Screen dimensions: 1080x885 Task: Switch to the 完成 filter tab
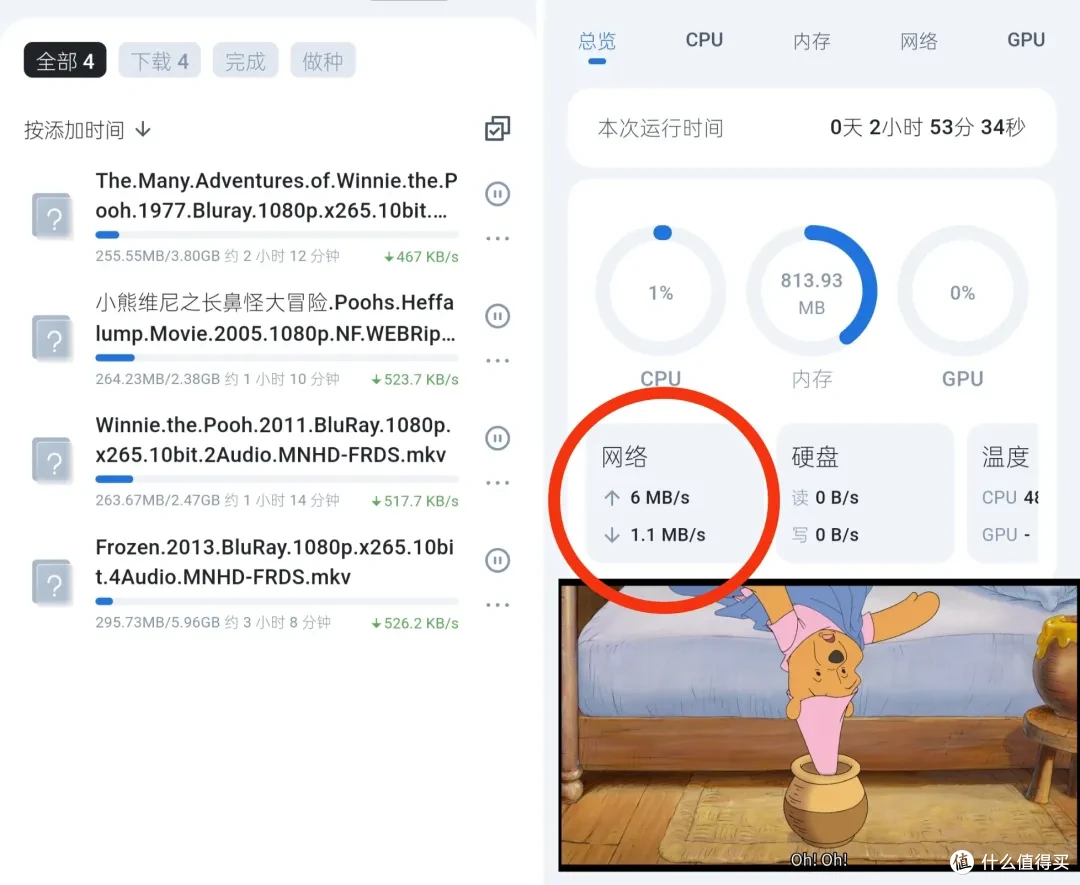245,61
